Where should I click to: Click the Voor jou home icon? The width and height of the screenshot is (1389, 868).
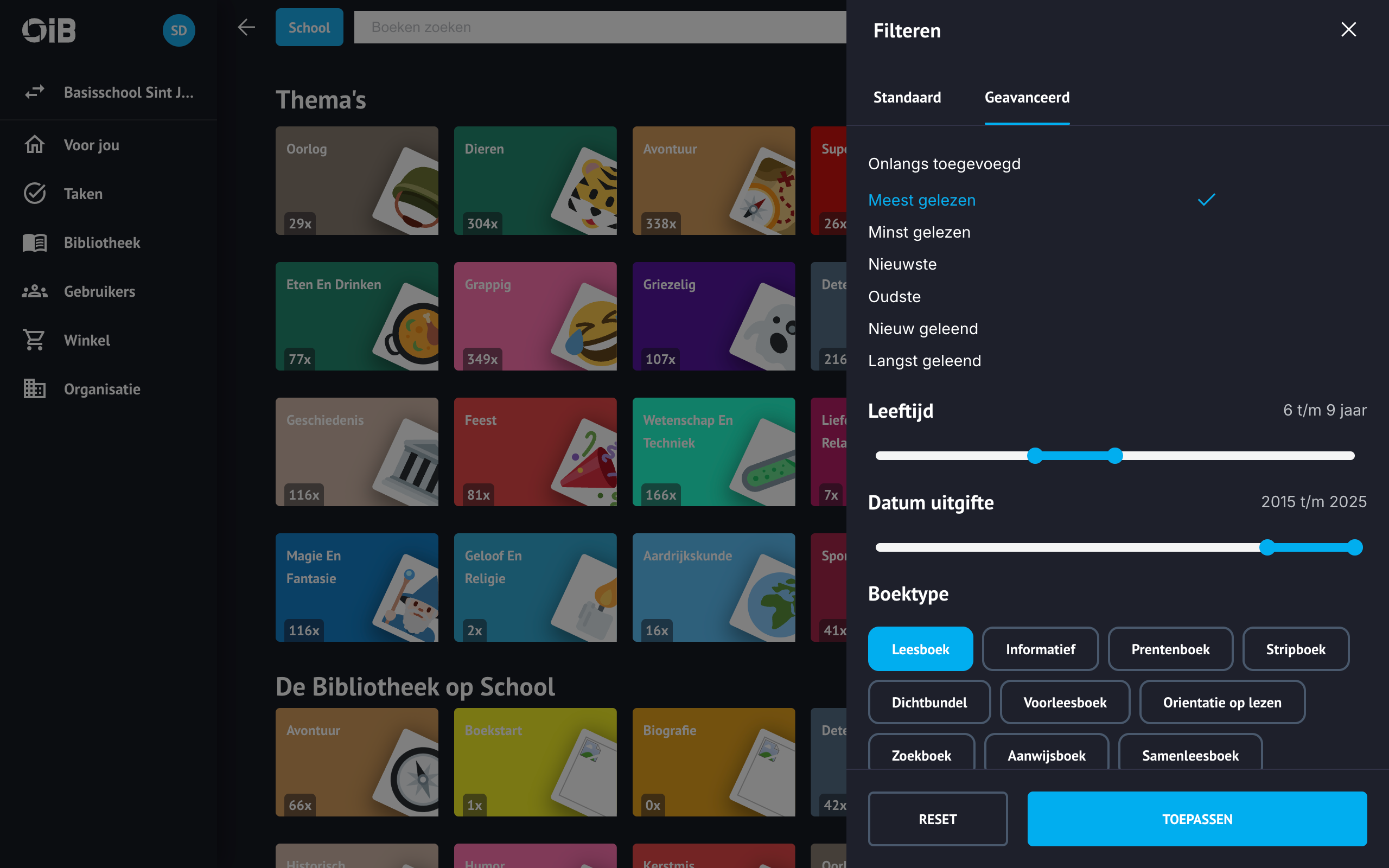click(x=34, y=145)
